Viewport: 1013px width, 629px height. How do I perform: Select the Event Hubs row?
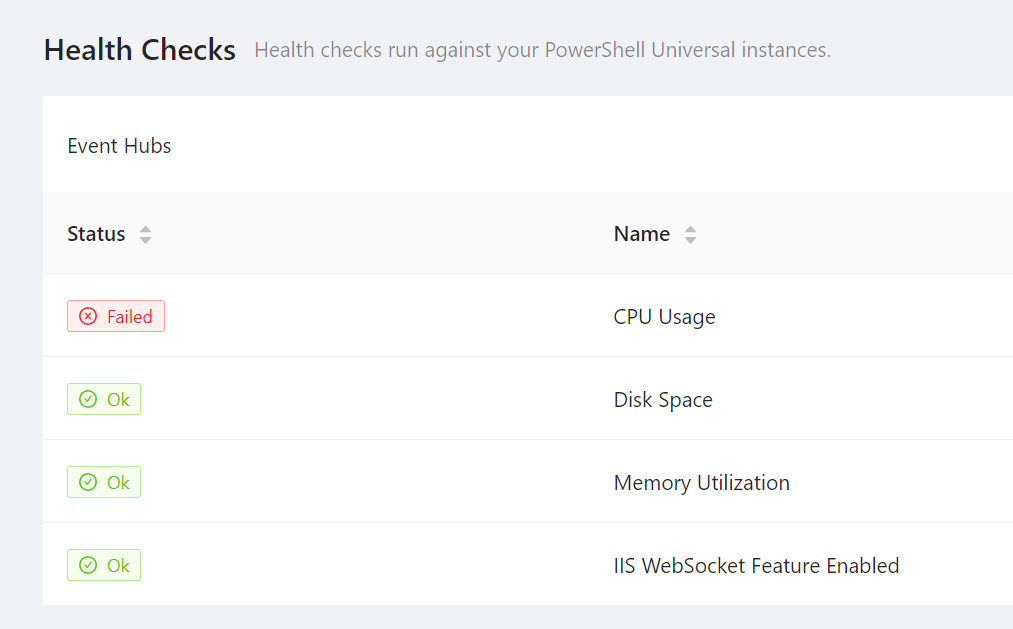(x=119, y=146)
